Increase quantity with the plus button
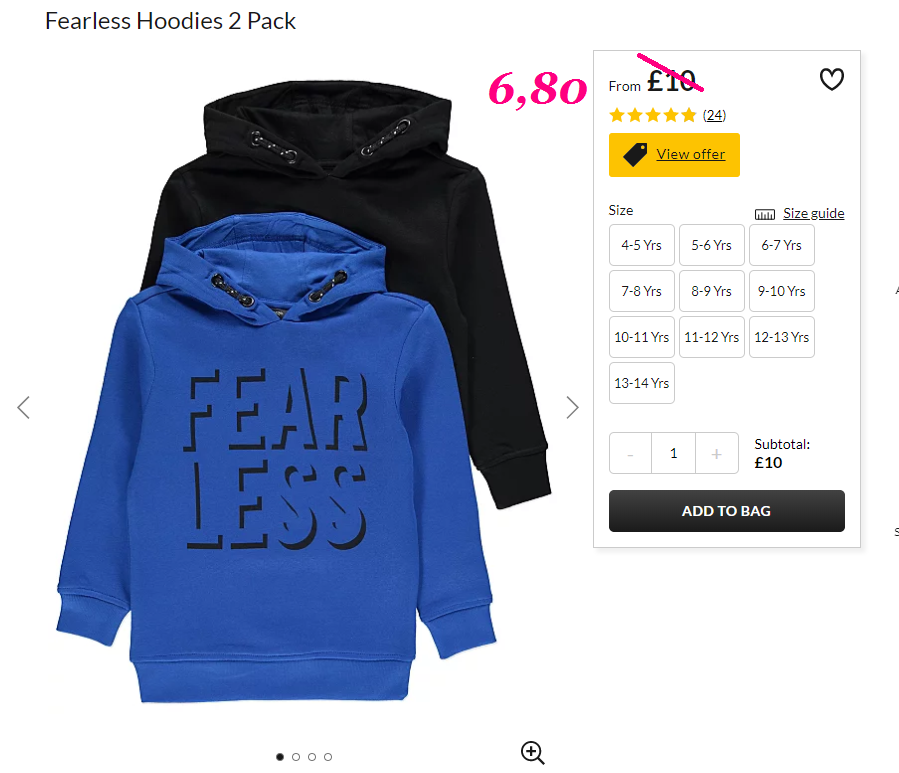Screen dimensions: 899x773 tap(717, 454)
